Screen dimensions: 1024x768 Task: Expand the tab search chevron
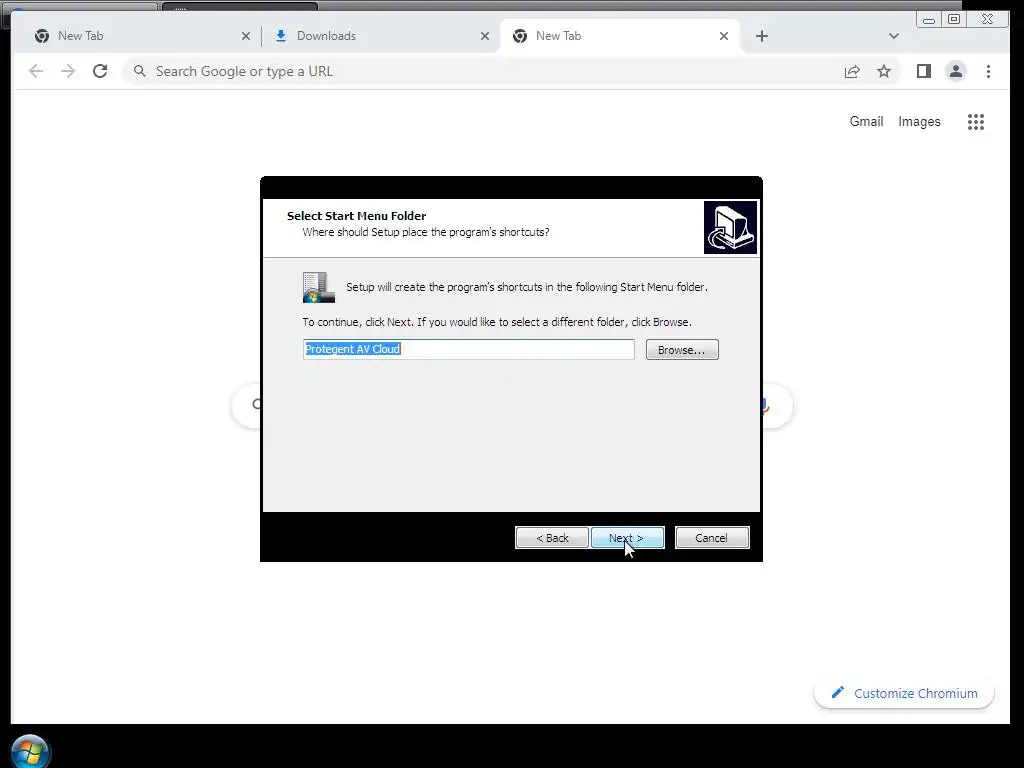(x=893, y=36)
